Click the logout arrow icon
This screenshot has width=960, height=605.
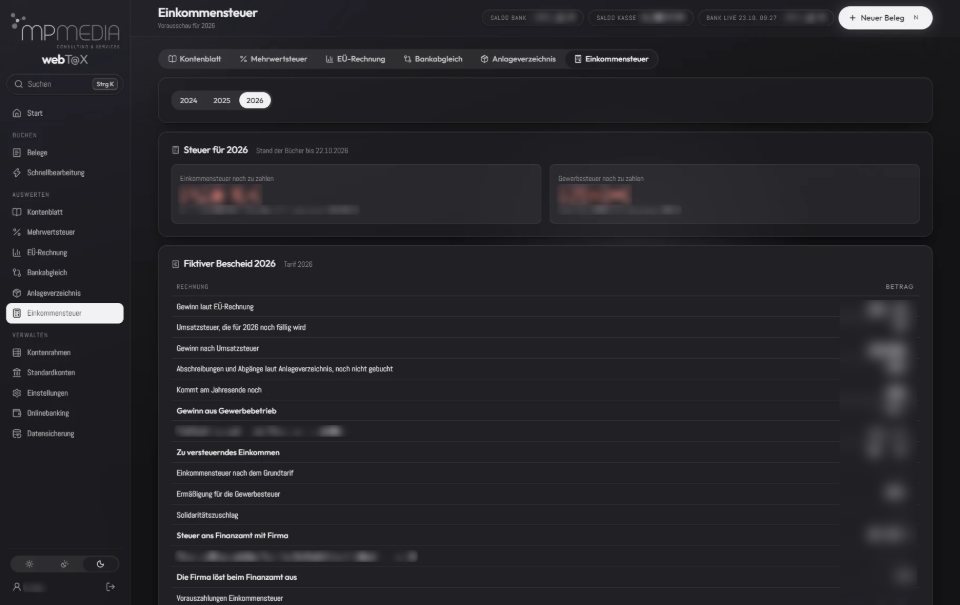pyautogui.click(x=110, y=587)
